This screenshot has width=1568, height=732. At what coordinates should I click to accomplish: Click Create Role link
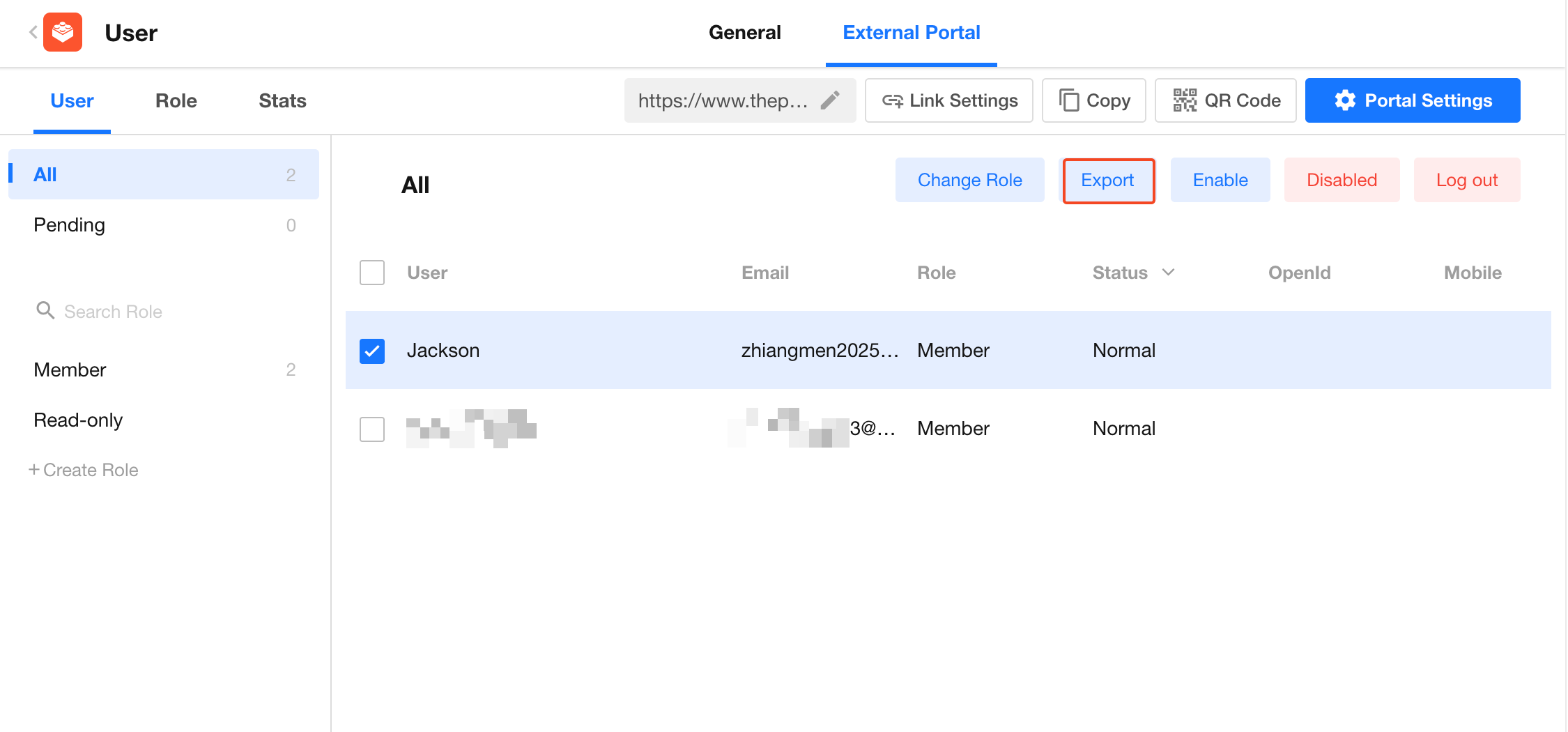point(84,470)
